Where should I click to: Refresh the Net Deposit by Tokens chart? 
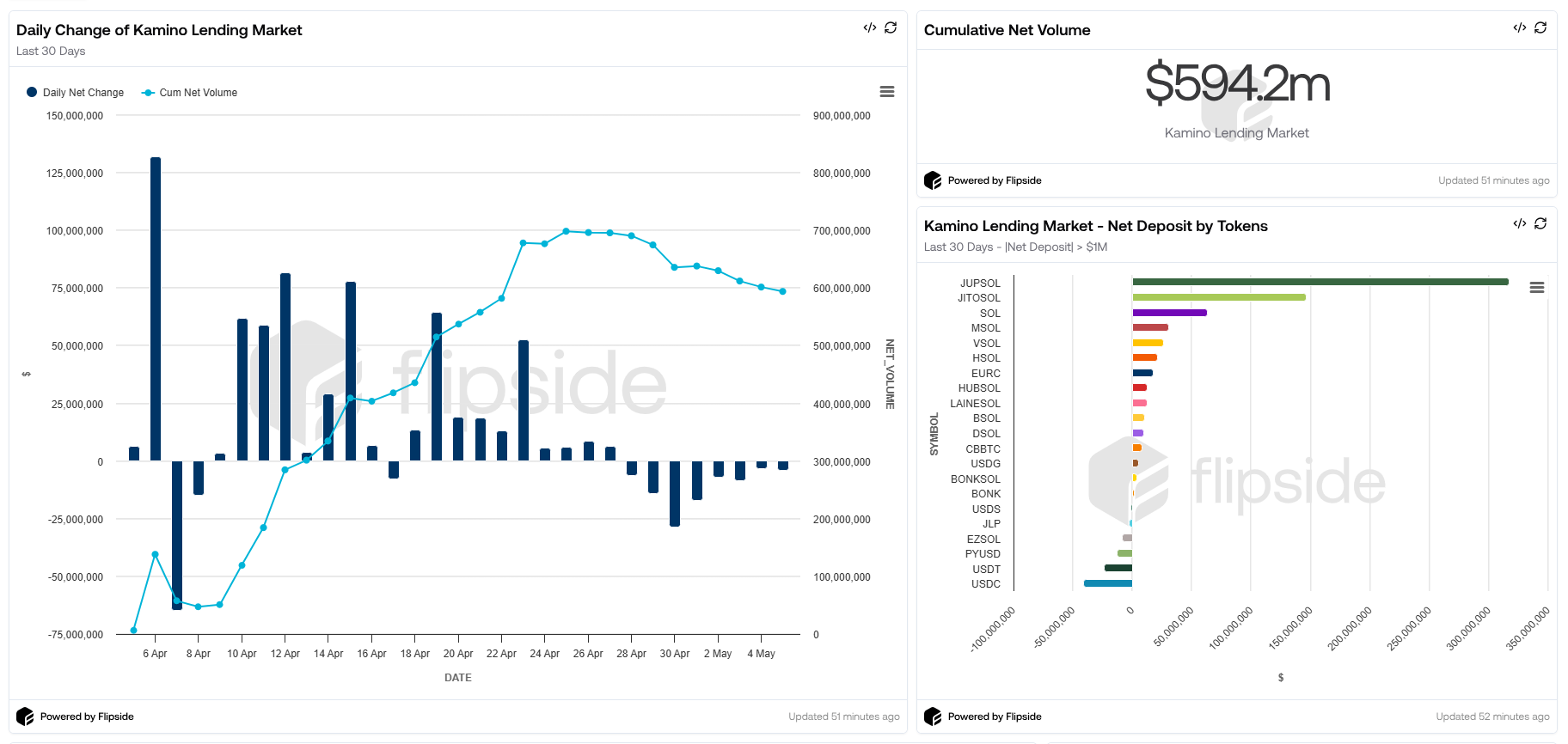[1540, 224]
